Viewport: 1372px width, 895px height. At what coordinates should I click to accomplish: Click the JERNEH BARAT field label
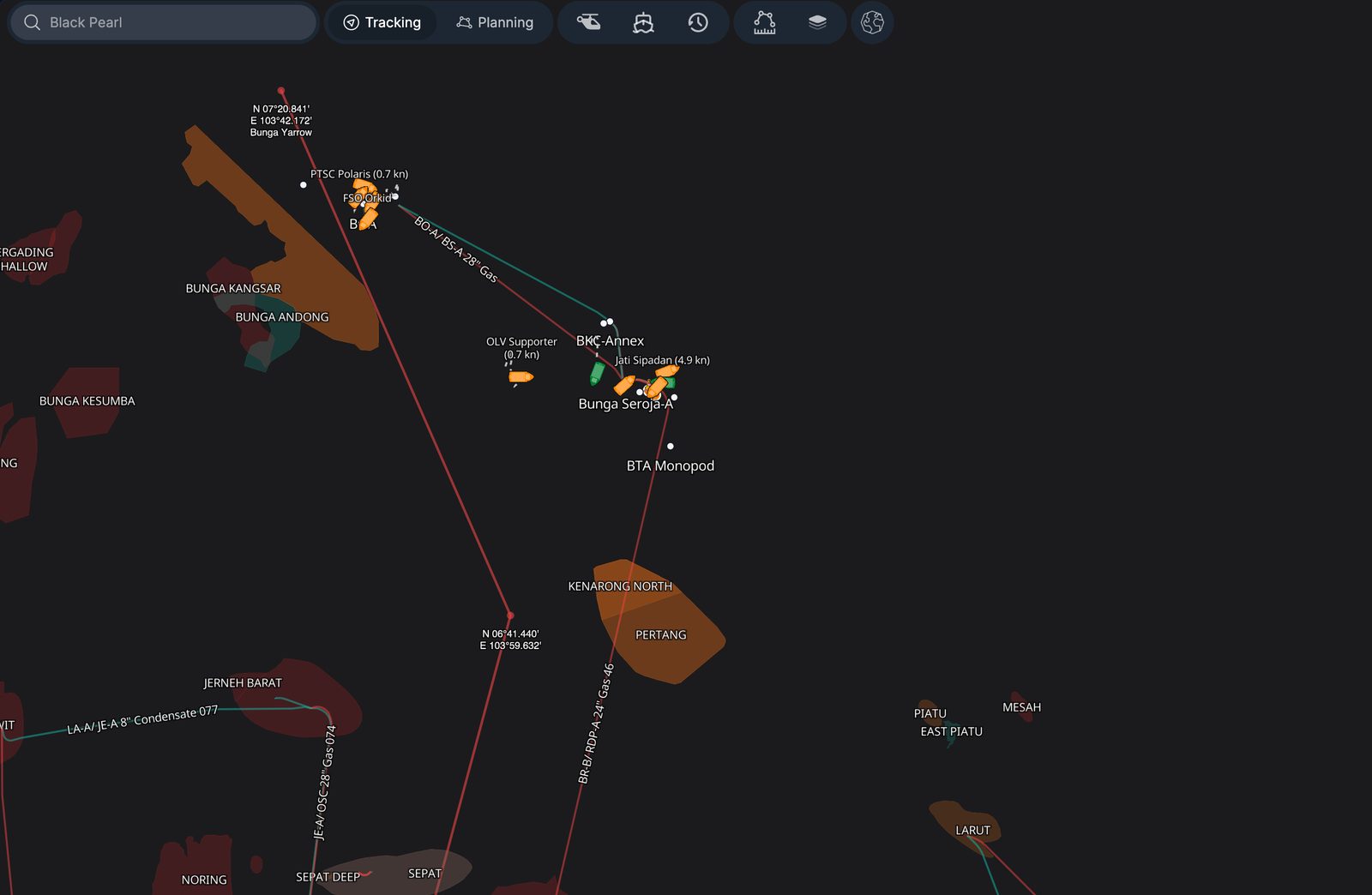click(x=243, y=683)
